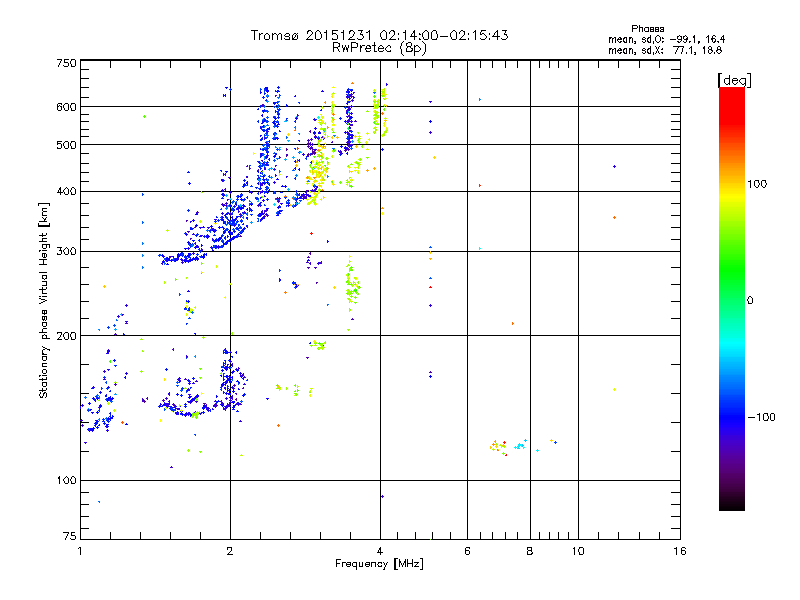The height and width of the screenshot is (600, 800).
Task: Click the '[deg]' colorbar unit label
Action: point(734,80)
